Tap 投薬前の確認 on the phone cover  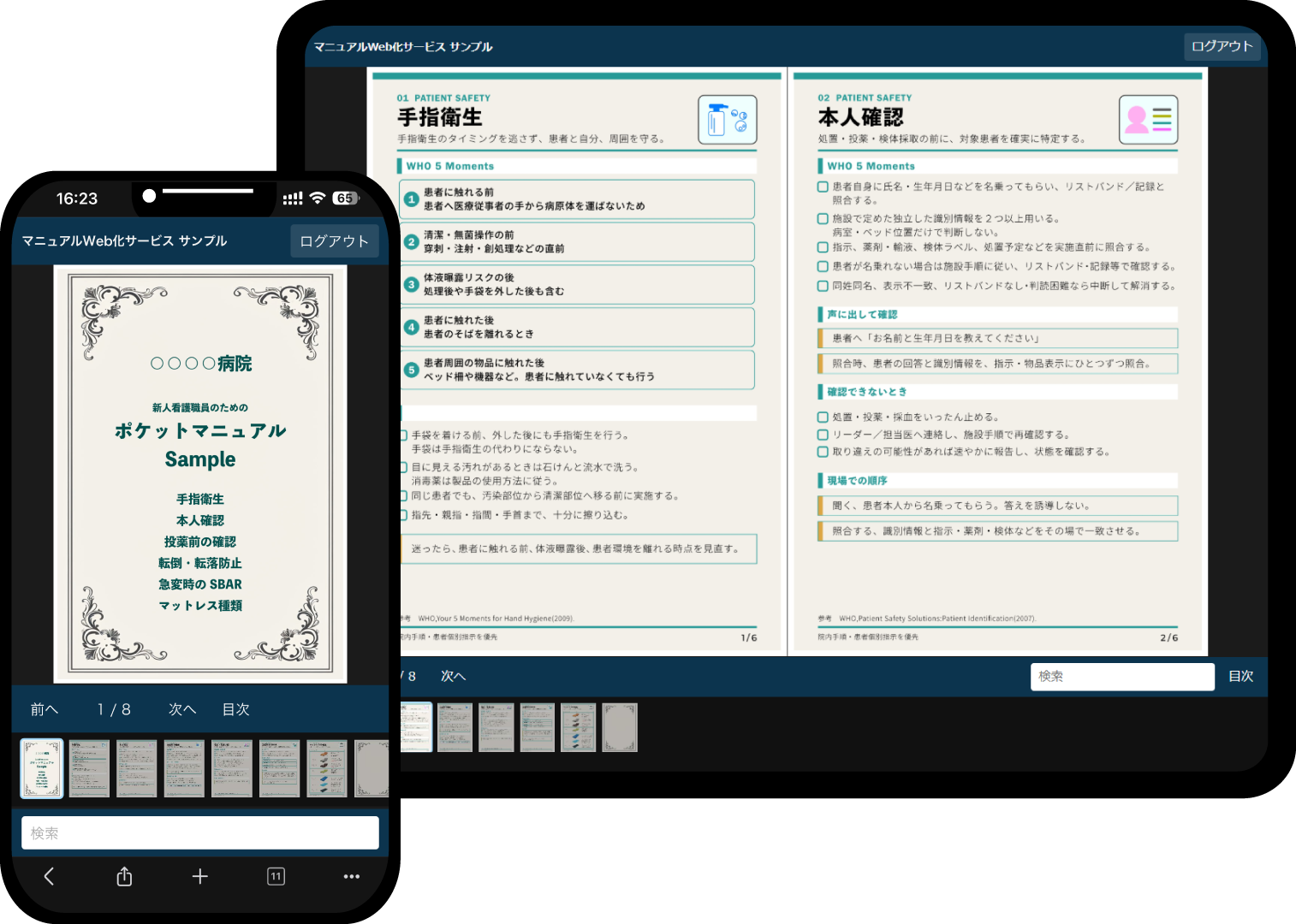coord(200,542)
